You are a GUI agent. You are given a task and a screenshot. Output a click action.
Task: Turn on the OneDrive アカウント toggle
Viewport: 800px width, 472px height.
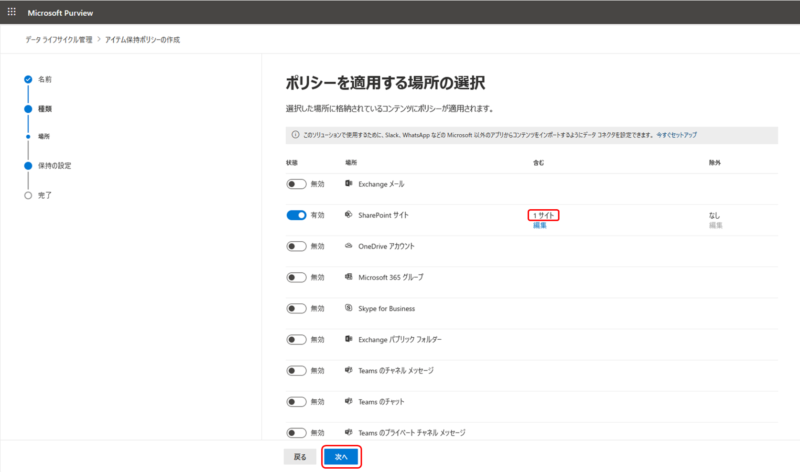point(296,246)
